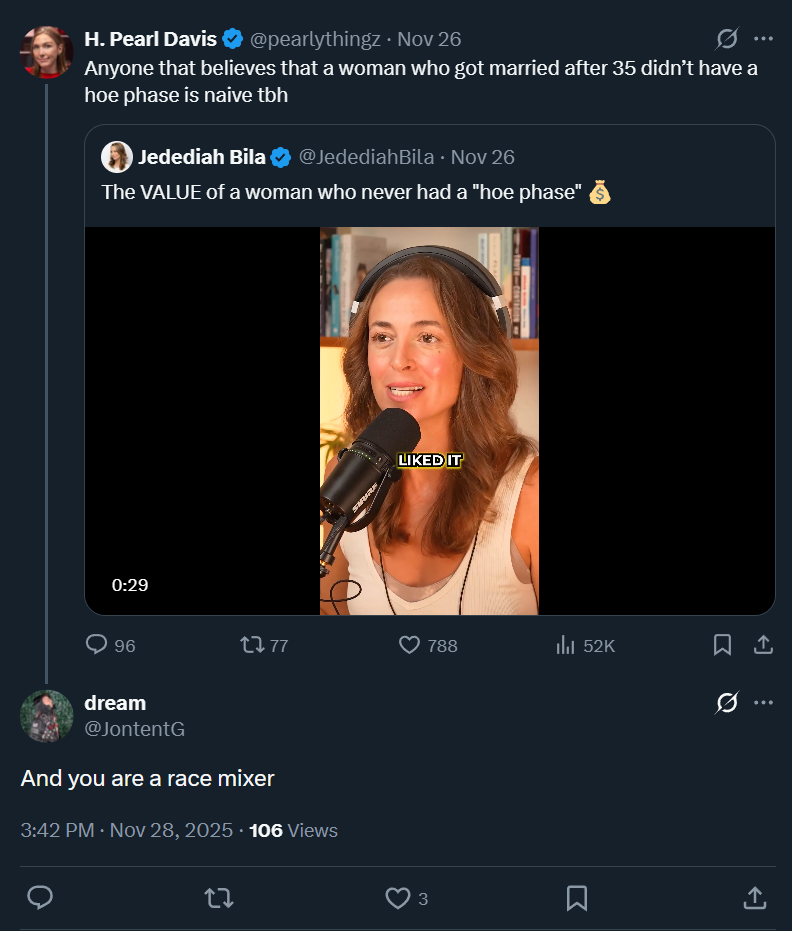The width and height of the screenshot is (792, 931).
Task: Share the H. Pearl Davis post
Action: (x=763, y=645)
